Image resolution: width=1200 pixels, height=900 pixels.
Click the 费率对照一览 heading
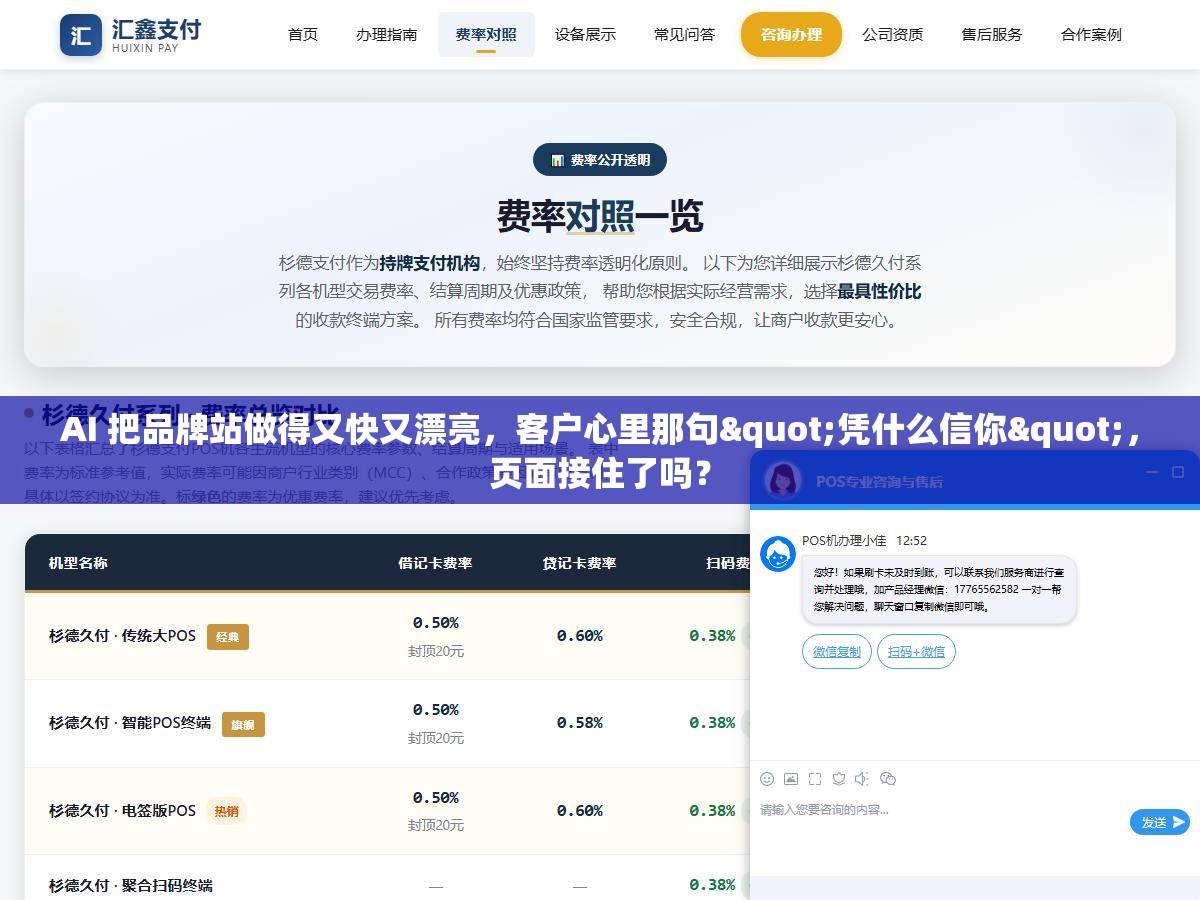click(x=600, y=215)
